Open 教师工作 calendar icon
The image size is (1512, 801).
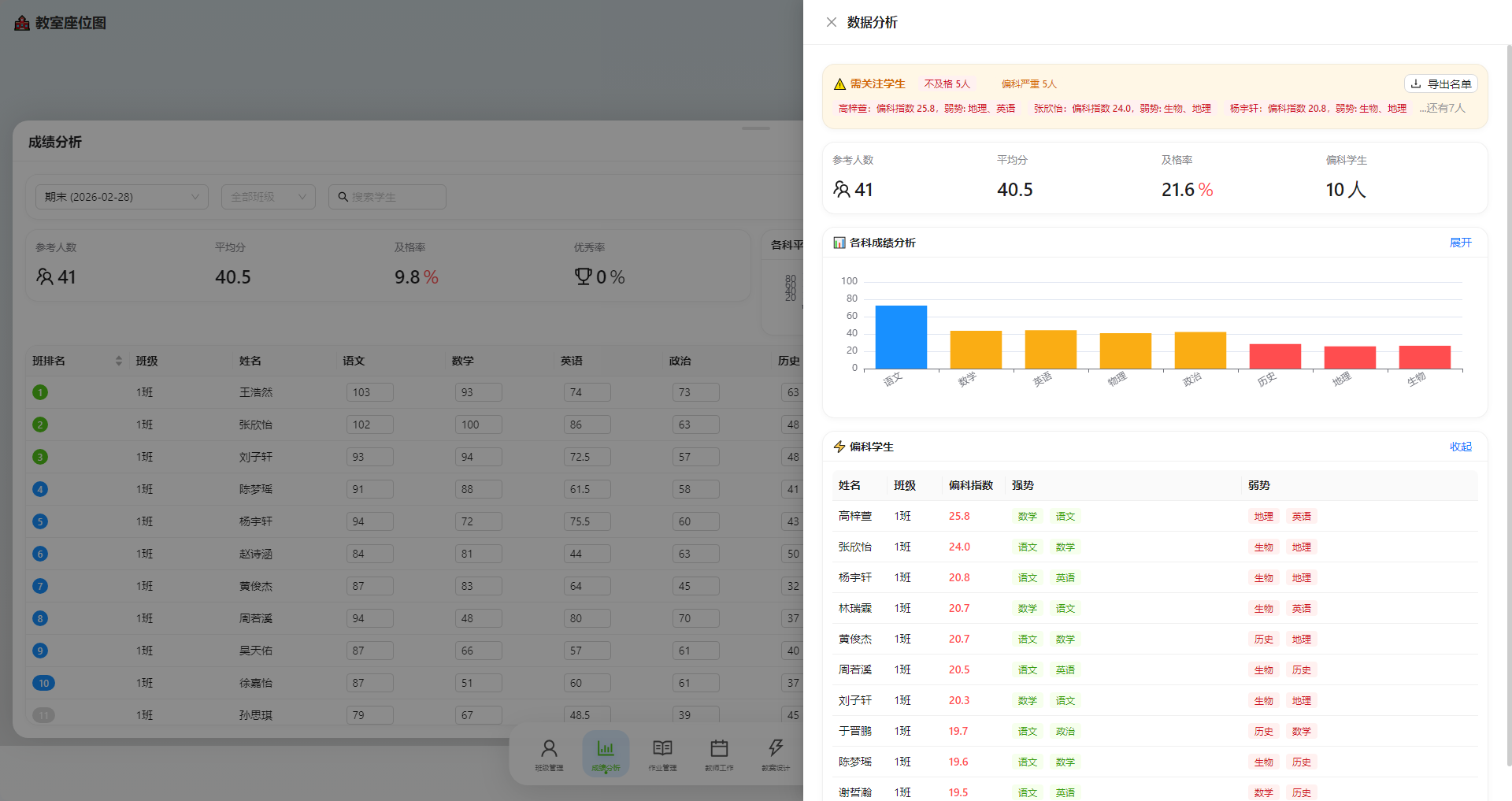[x=719, y=754]
